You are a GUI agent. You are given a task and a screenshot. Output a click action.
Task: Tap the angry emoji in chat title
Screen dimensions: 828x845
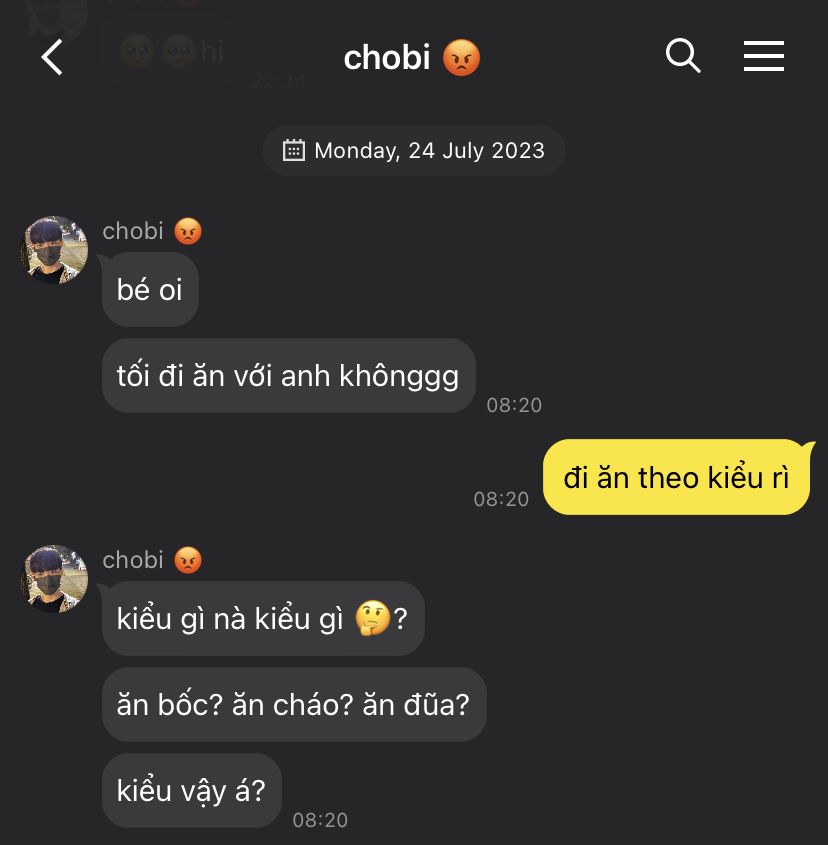click(x=461, y=58)
